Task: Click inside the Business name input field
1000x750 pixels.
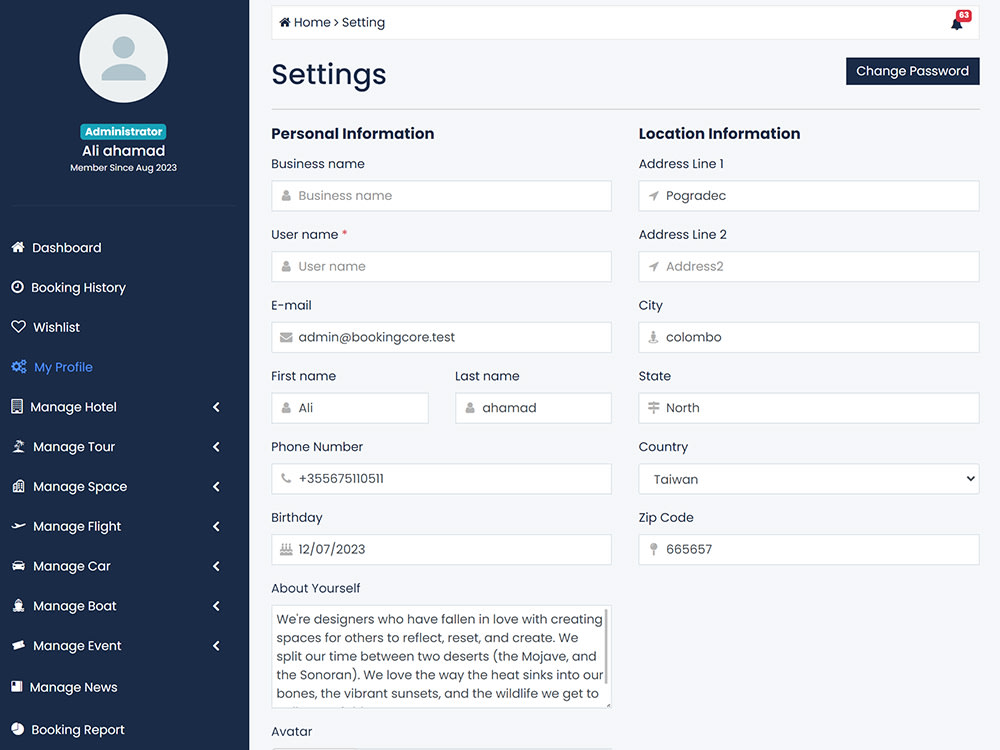Action: (x=441, y=195)
